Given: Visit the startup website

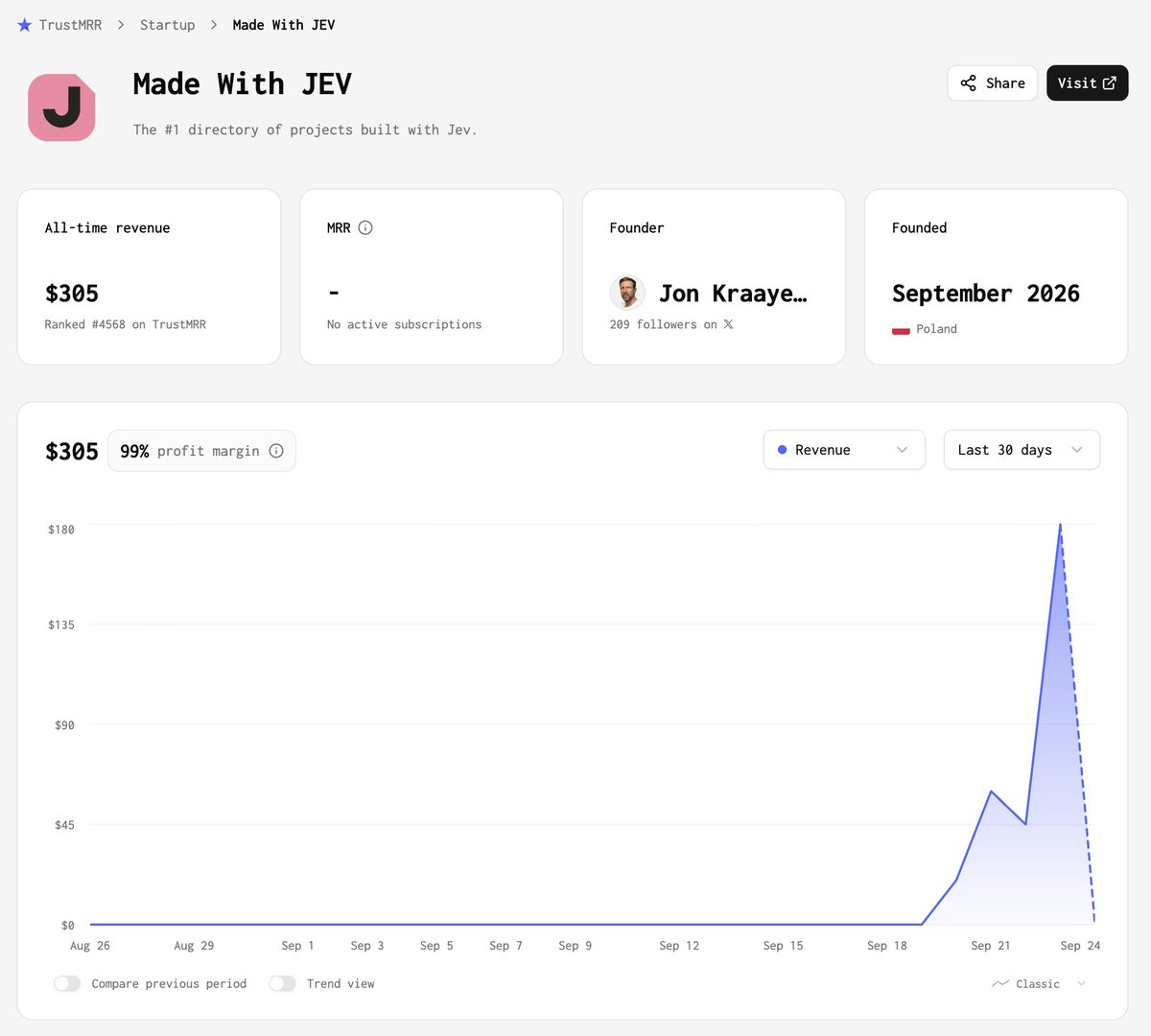Looking at the screenshot, I should click(x=1087, y=83).
